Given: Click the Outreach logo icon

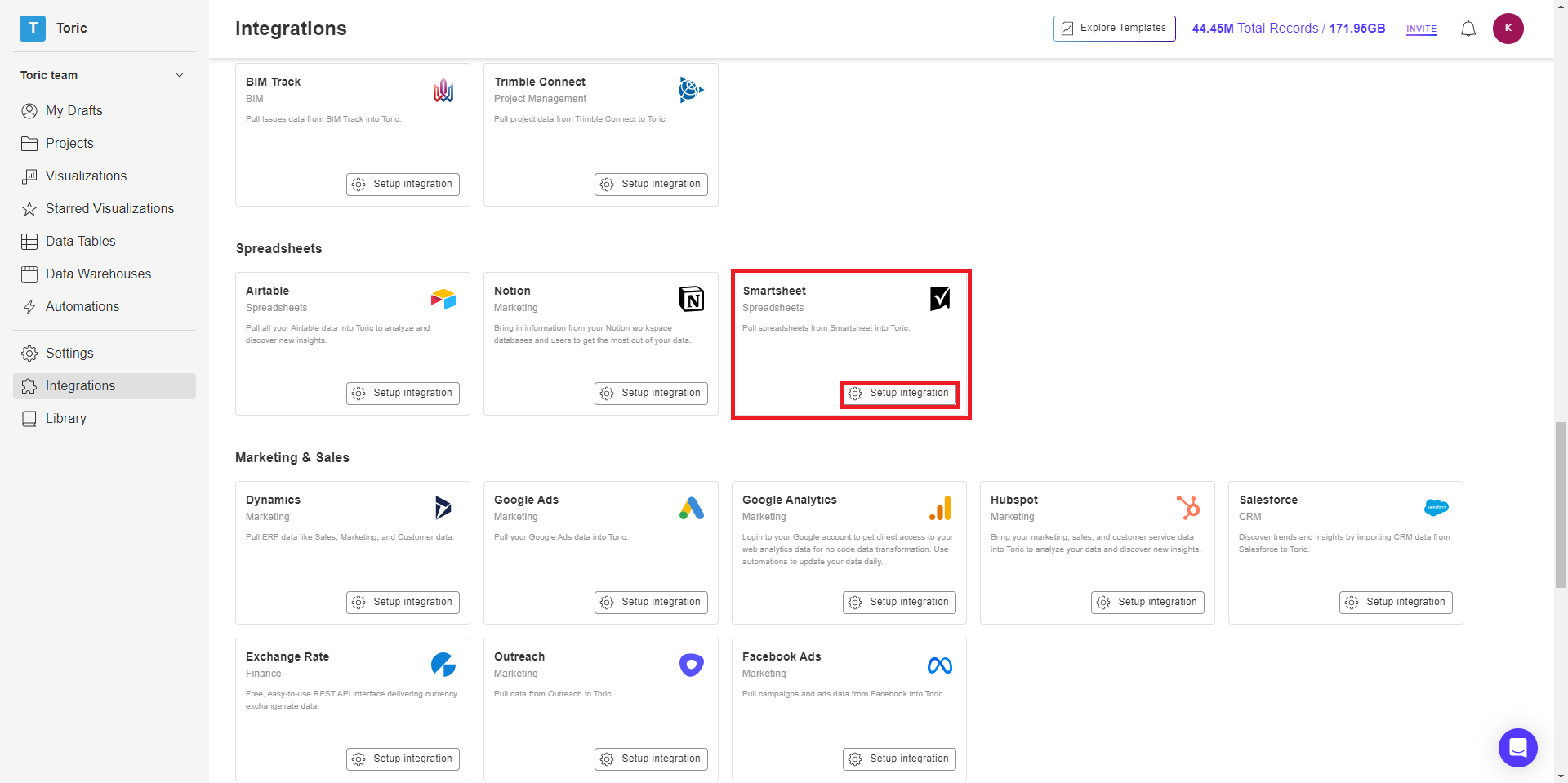Looking at the screenshot, I should click(692, 665).
